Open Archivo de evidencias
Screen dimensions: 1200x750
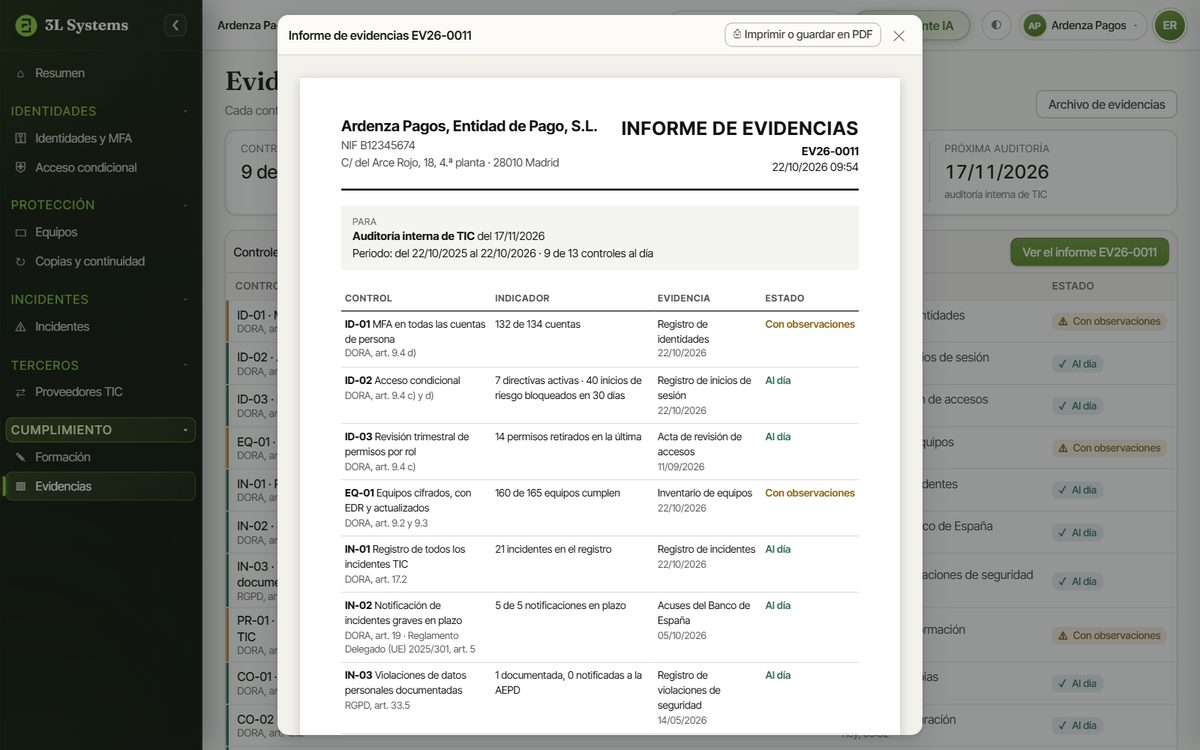pos(1106,104)
